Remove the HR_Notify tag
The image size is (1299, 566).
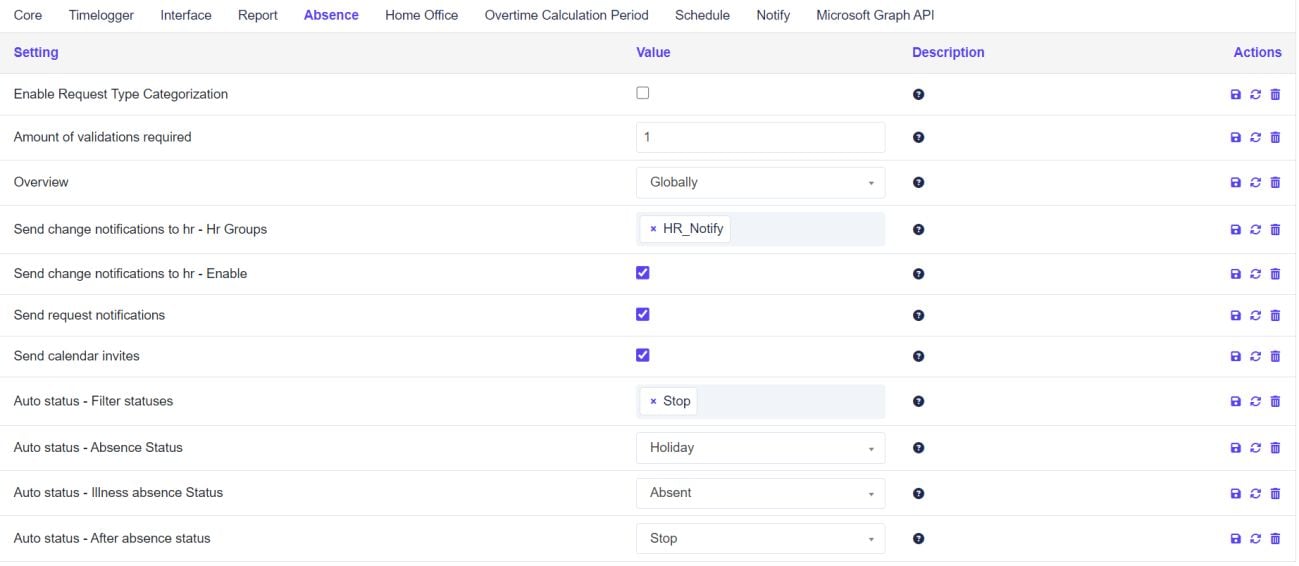[x=653, y=230]
